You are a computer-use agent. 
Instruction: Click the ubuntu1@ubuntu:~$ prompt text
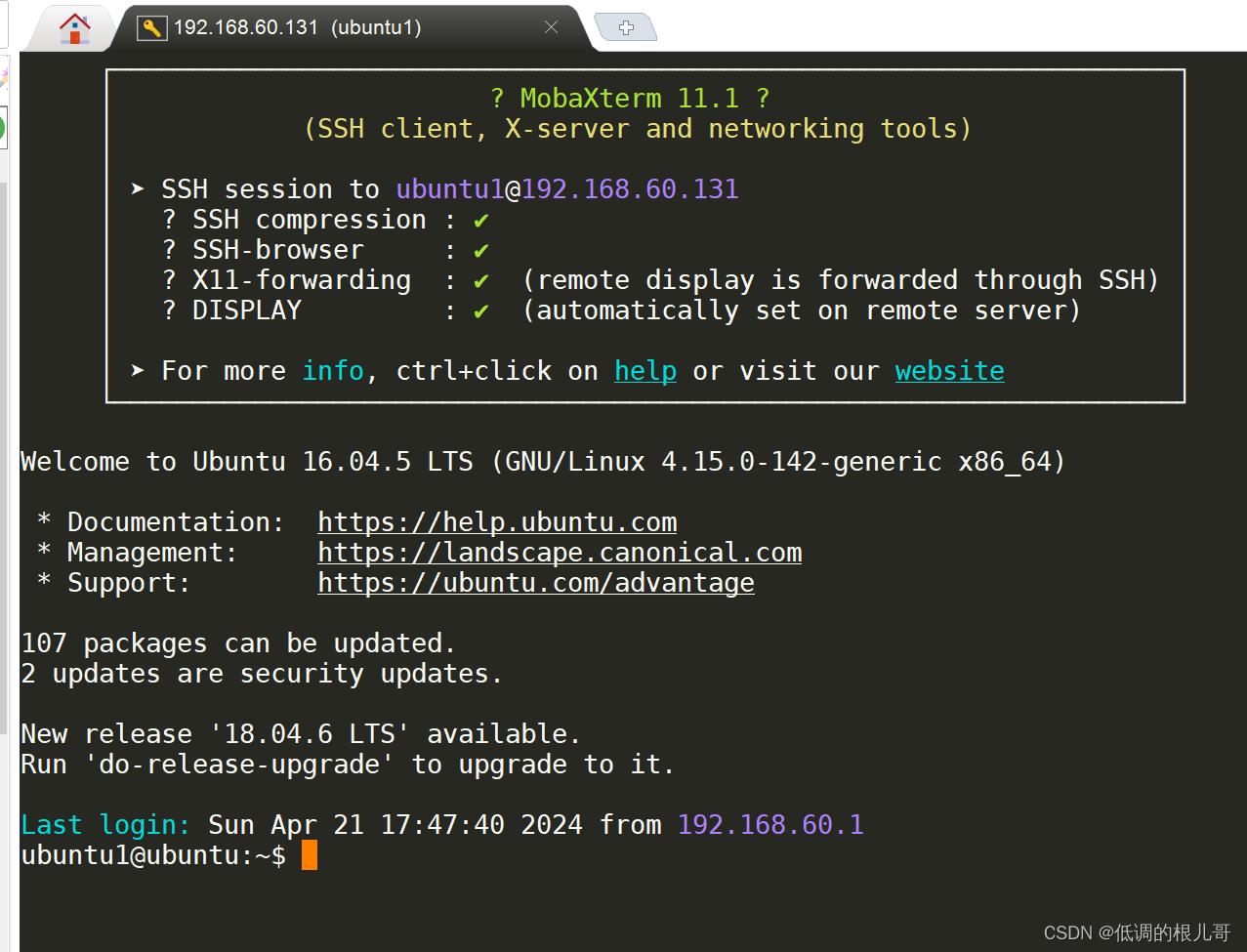(x=153, y=855)
